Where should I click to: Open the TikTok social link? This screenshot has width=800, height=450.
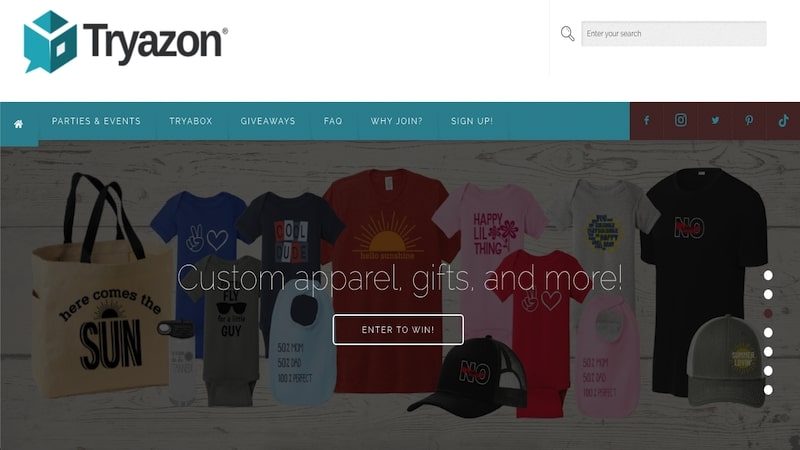point(783,120)
